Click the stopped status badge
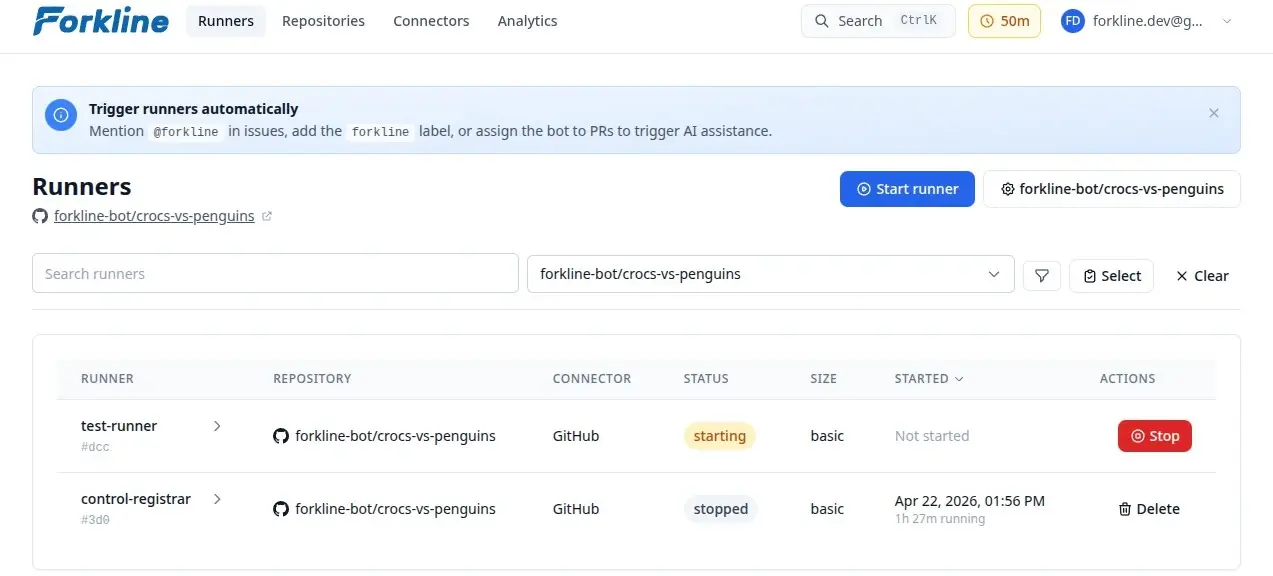 click(x=721, y=509)
